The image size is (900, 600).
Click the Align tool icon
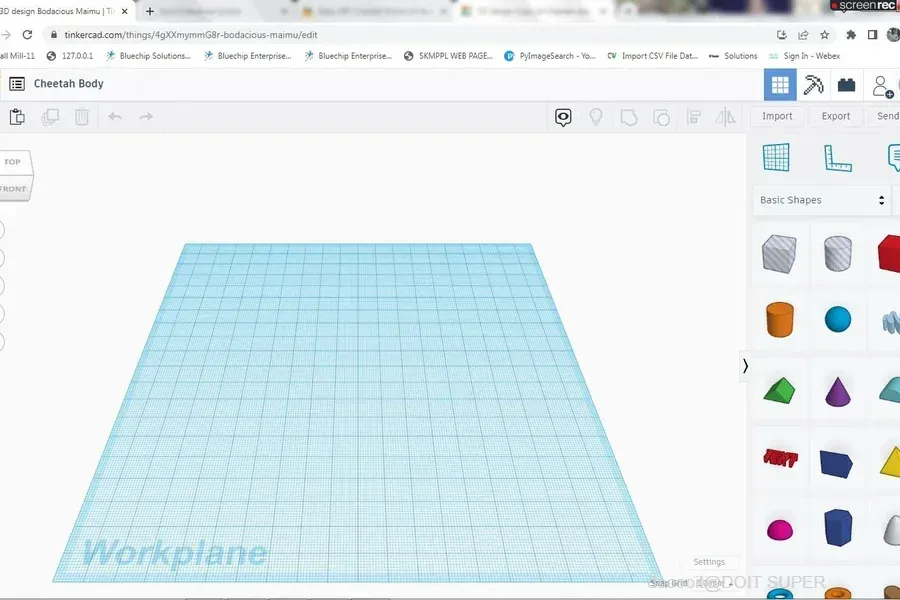tap(693, 117)
